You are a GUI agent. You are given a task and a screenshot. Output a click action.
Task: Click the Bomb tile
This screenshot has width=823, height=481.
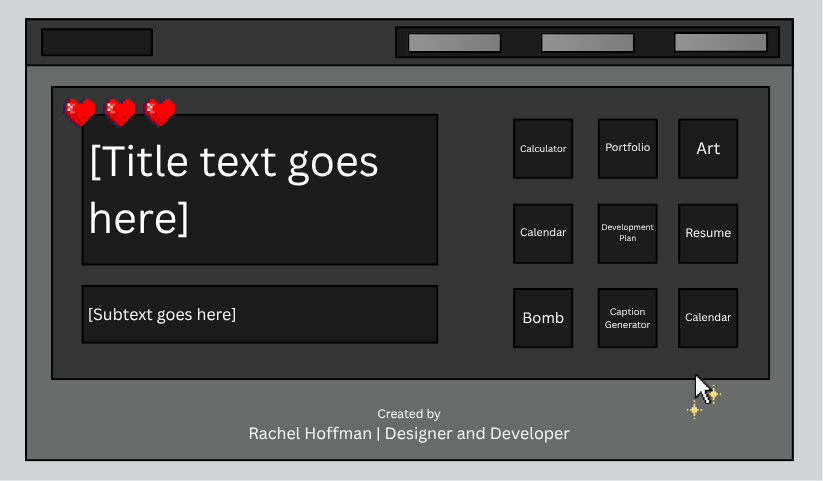coord(543,318)
